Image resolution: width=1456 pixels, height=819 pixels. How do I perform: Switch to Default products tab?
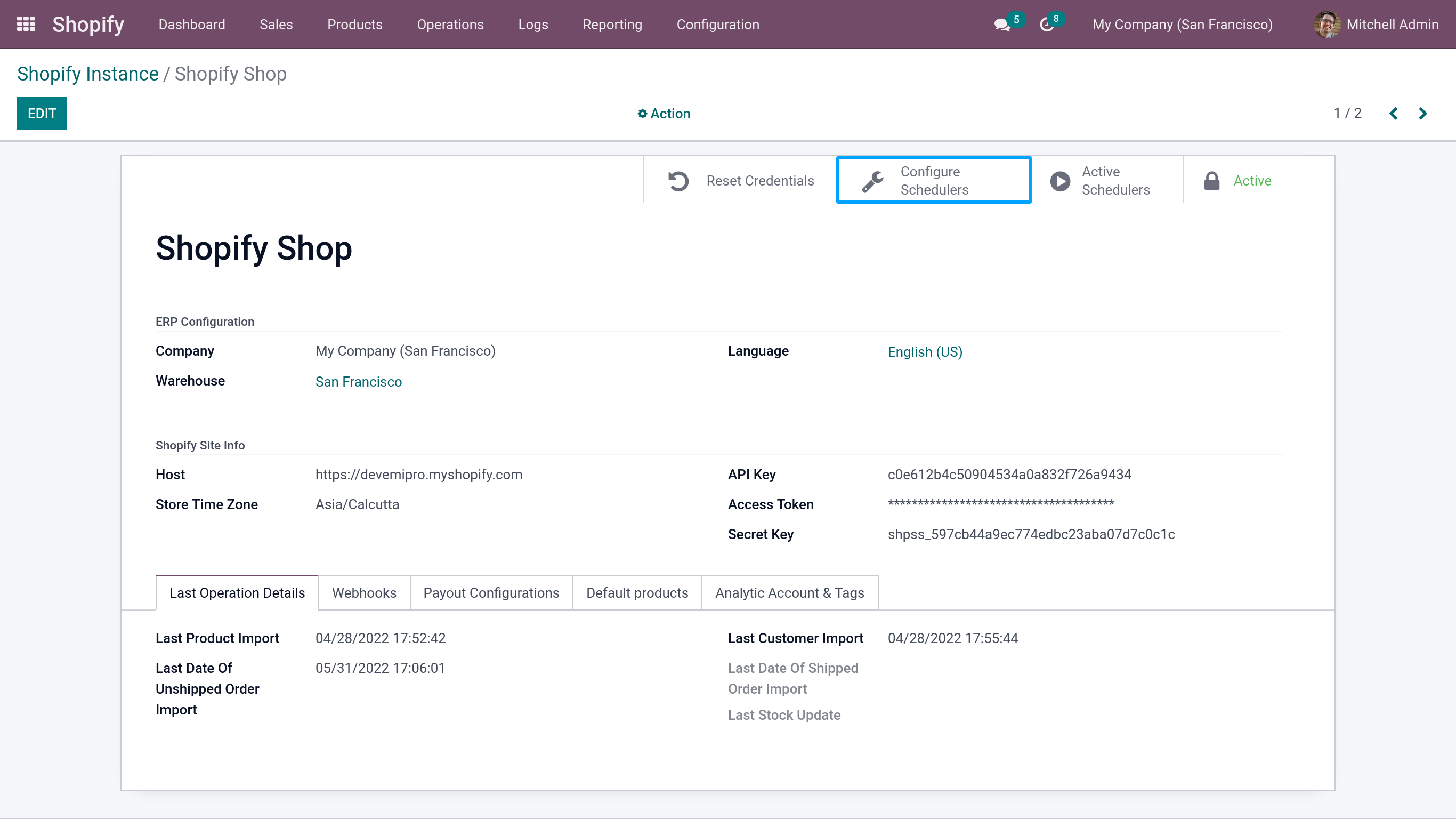637,593
